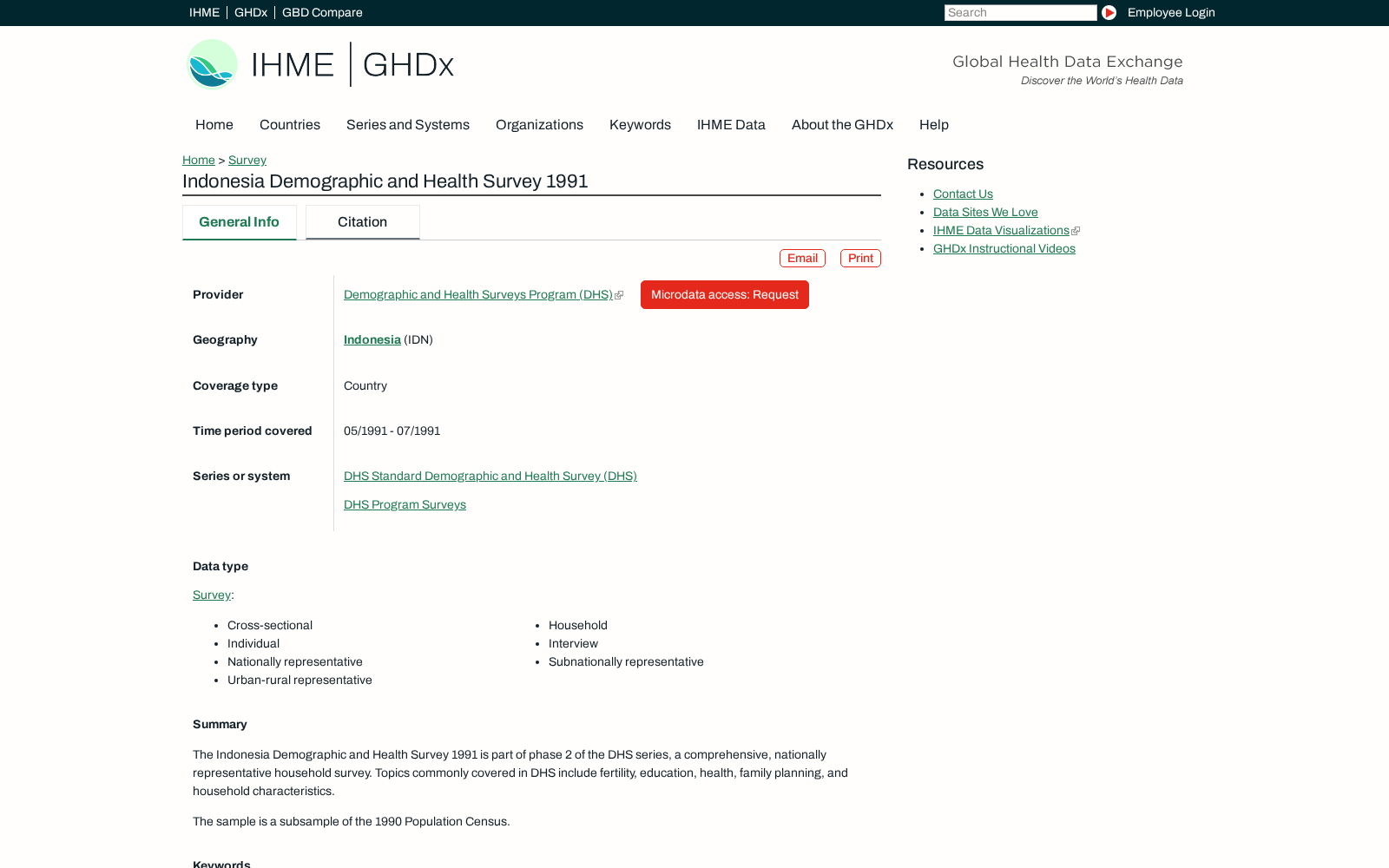Open the Keywords menu item
The width and height of the screenshot is (1389, 868).
[640, 125]
